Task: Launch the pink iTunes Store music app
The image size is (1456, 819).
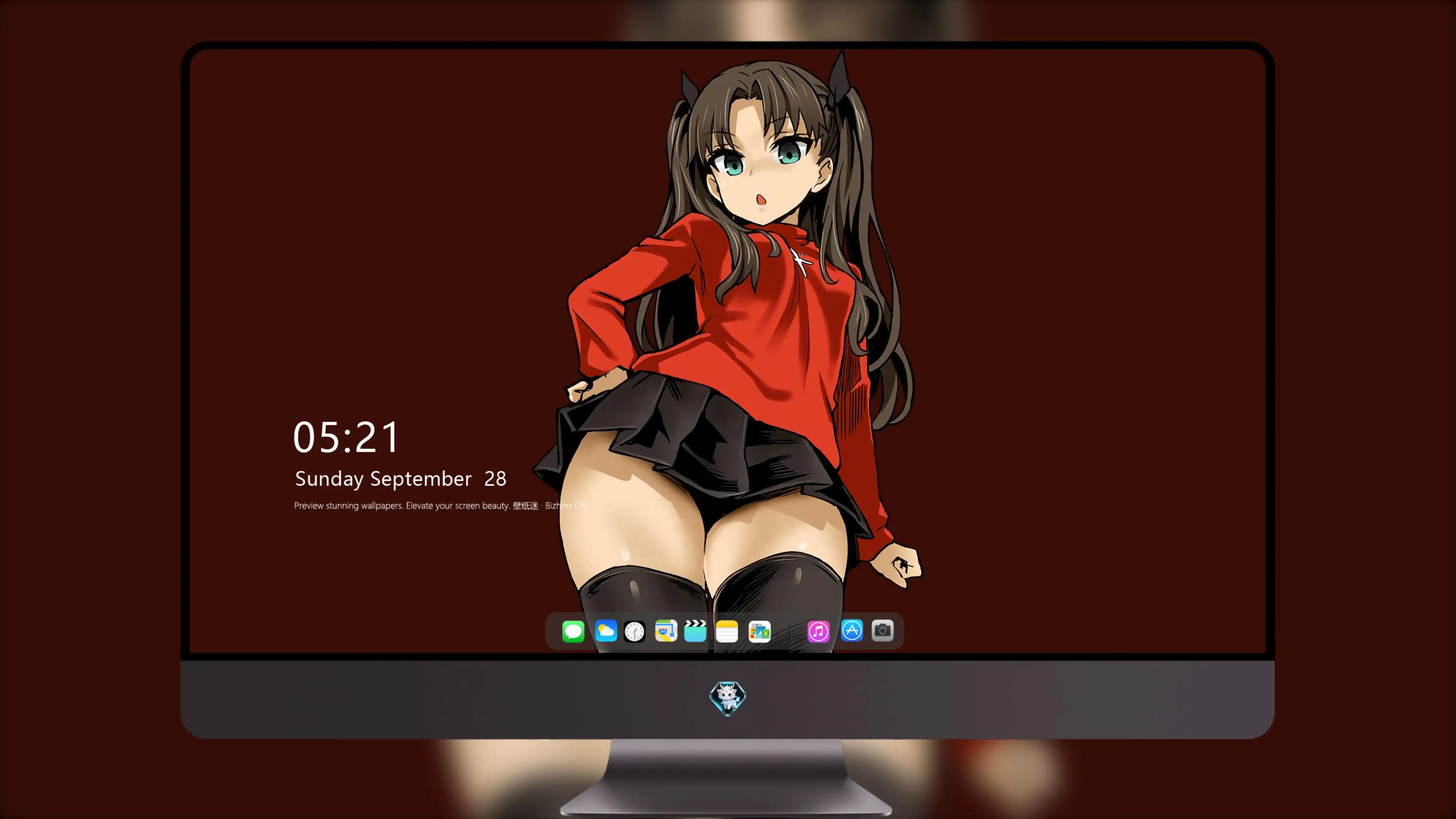Action: [819, 631]
